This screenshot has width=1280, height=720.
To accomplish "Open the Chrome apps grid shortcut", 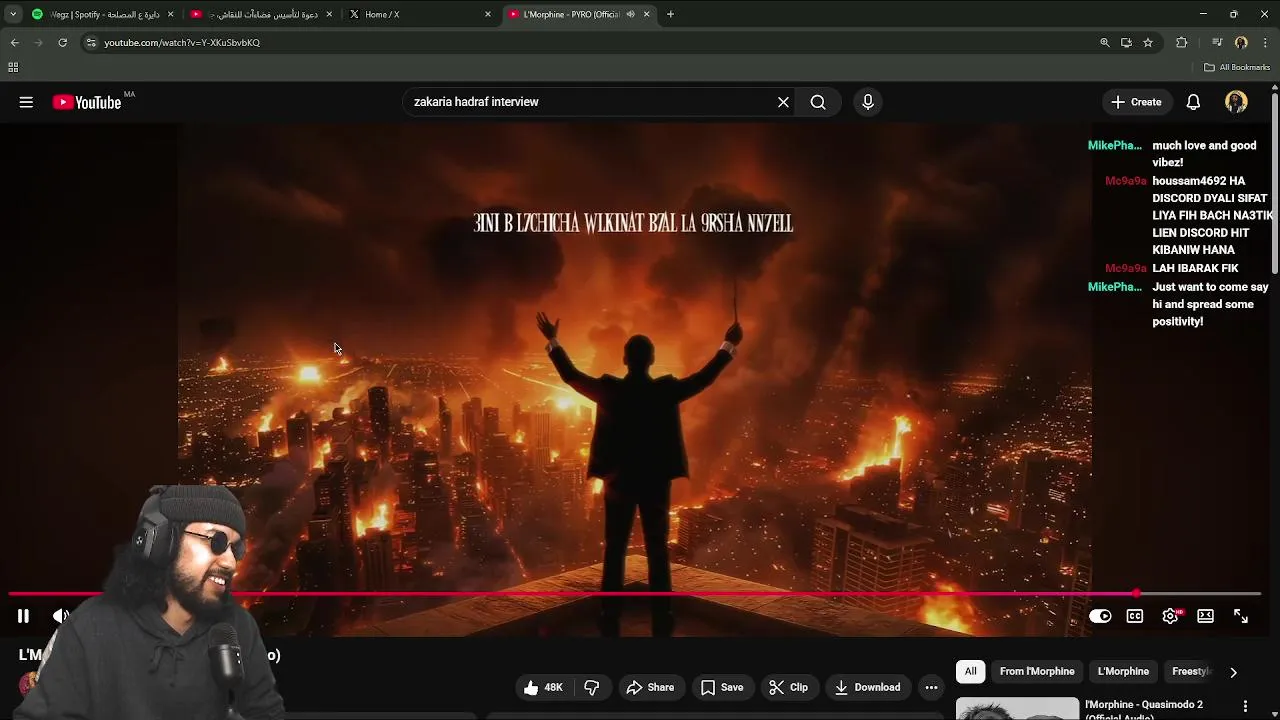I will [13, 67].
